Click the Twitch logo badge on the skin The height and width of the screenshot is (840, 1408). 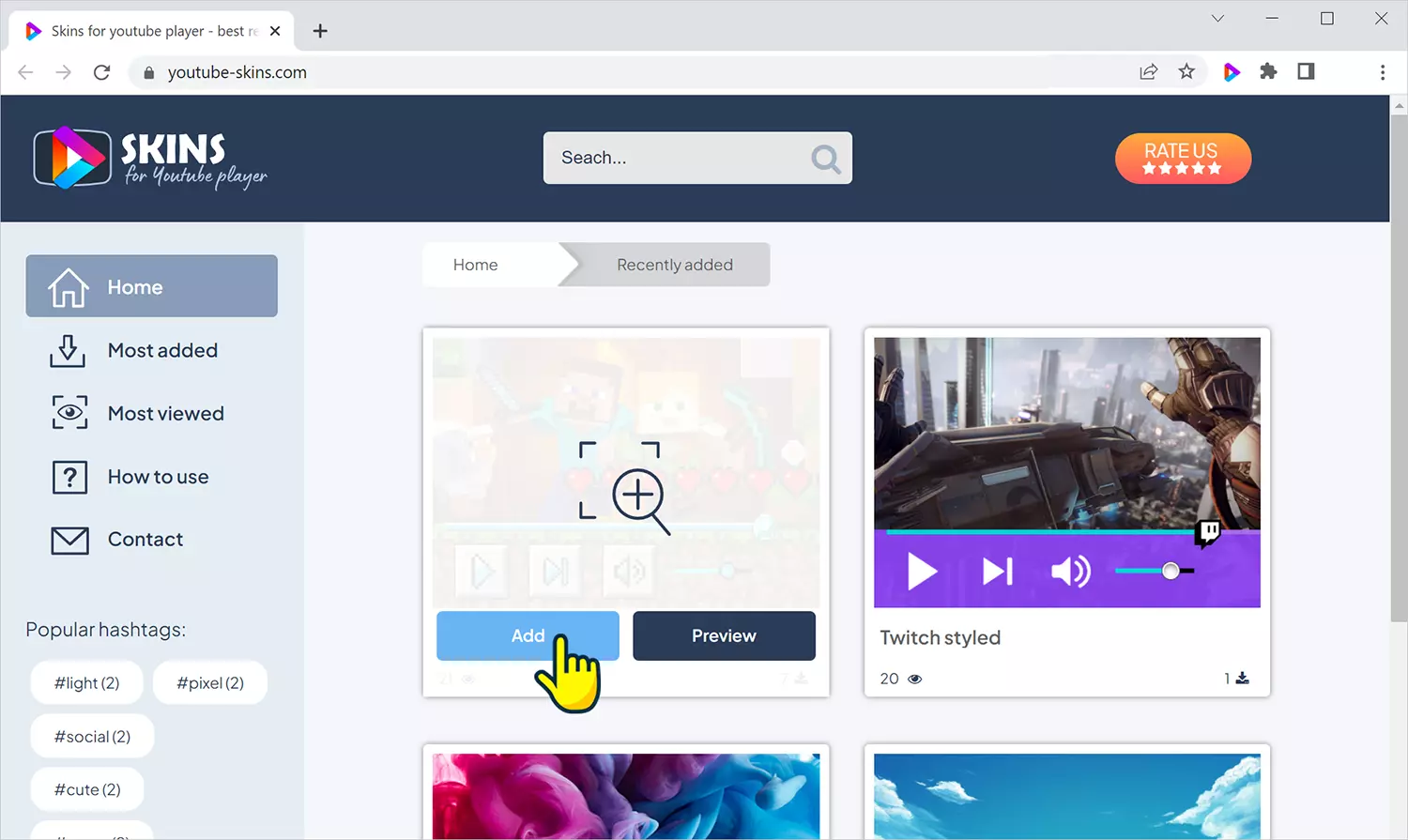click(x=1208, y=533)
